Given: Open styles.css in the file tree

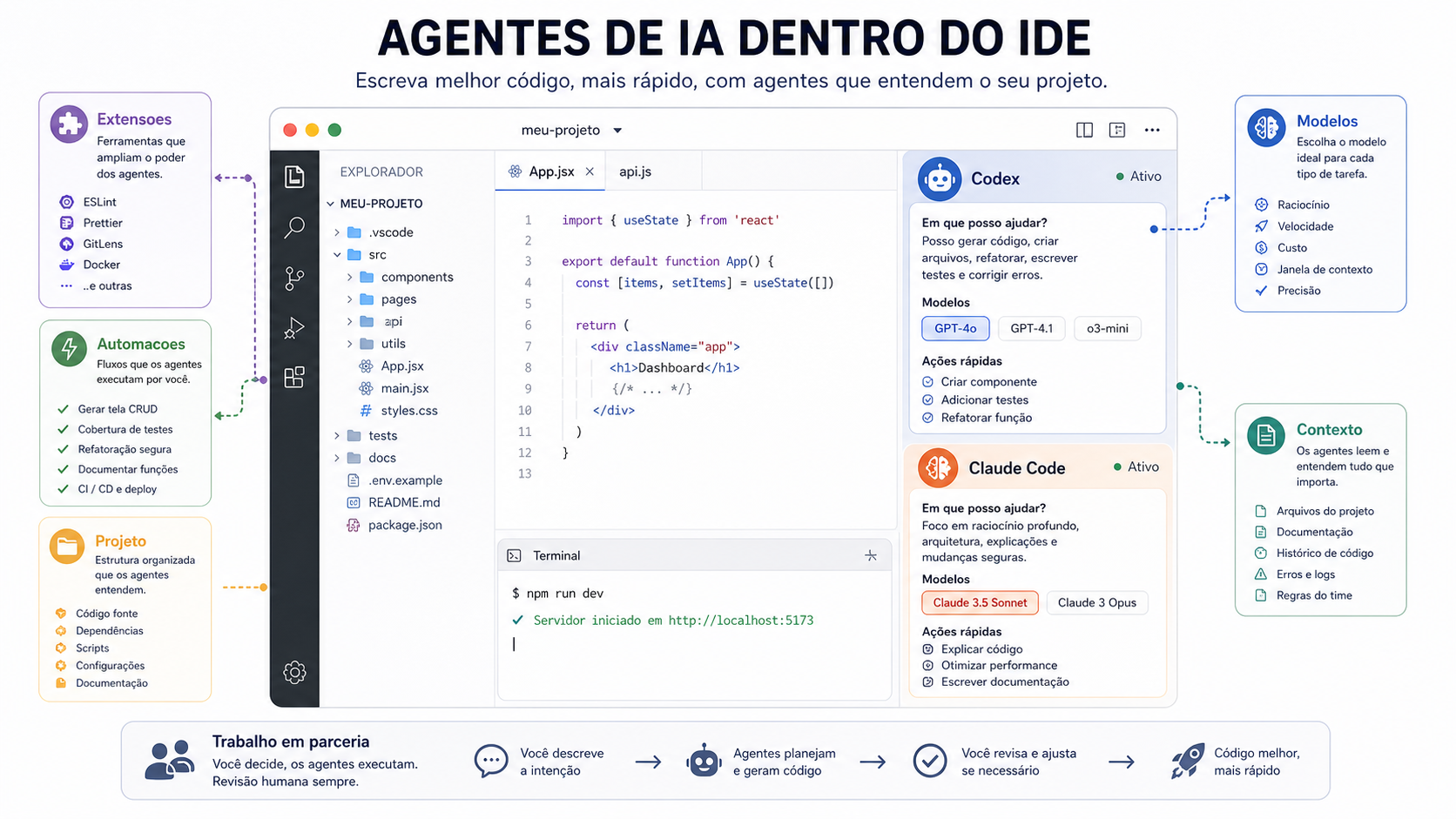Looking at the screenshot, I should [x=408, y=411].
